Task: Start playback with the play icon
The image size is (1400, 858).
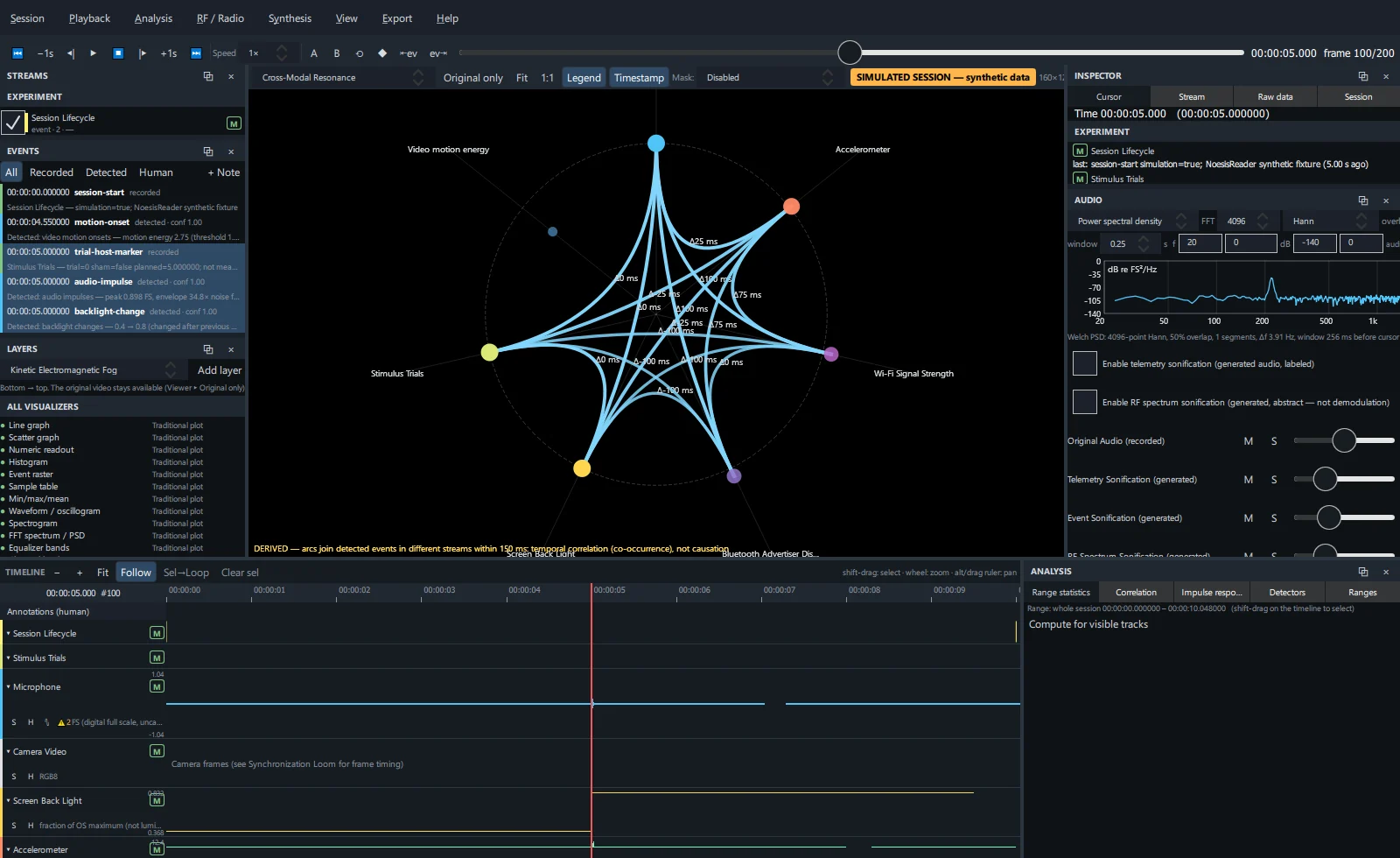Action: click(x=94, y=53)
